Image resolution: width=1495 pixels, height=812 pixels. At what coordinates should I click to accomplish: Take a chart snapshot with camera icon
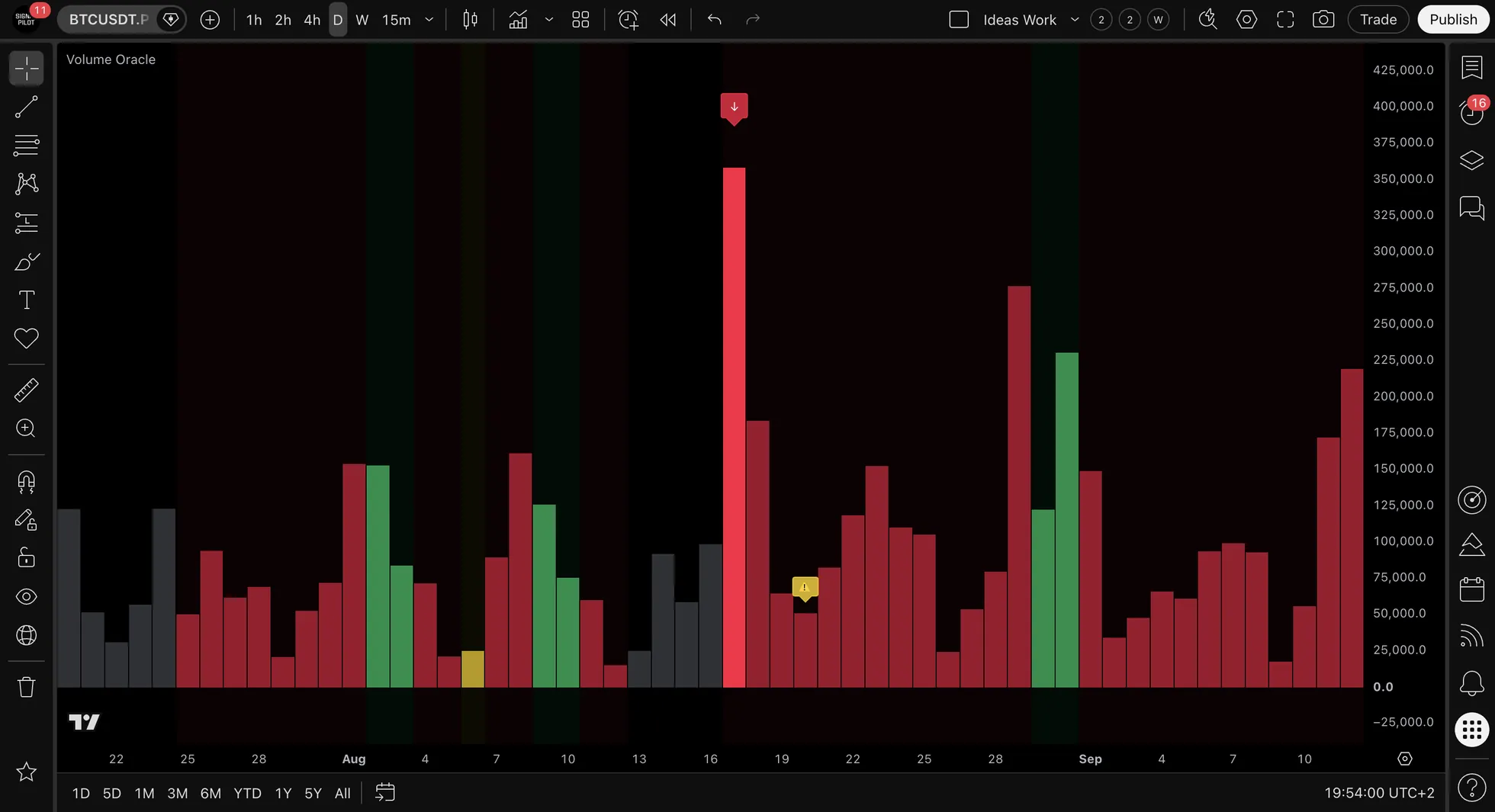(1323, 20)
